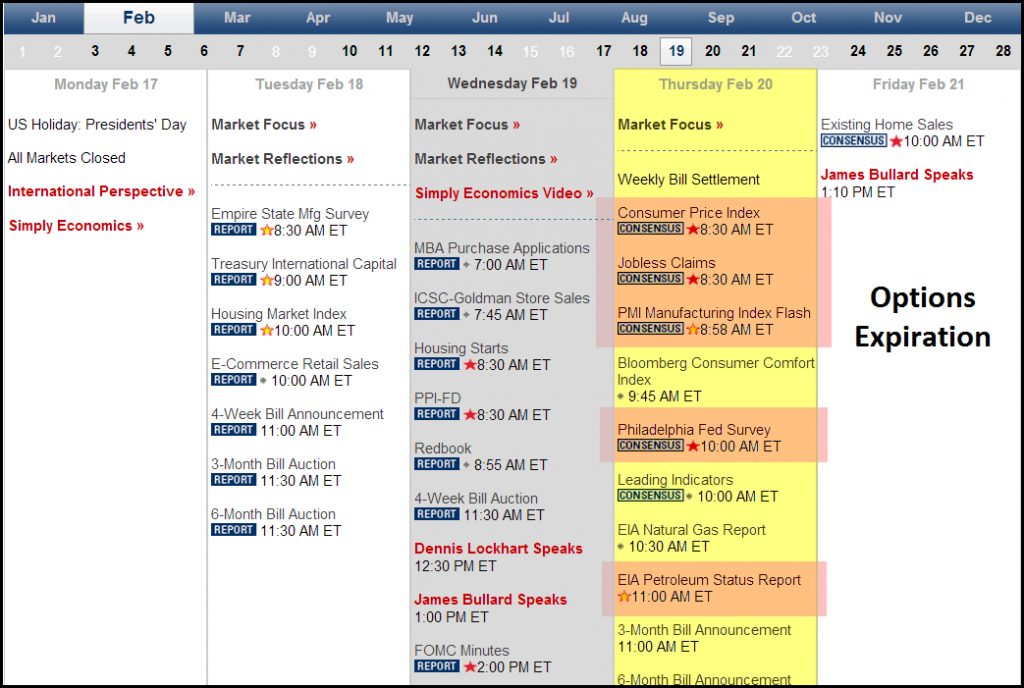The width and height of the screenshot is (1024, 688).
Task: Open the EIA Natural Gas Report event
Action: coord(692,530)
